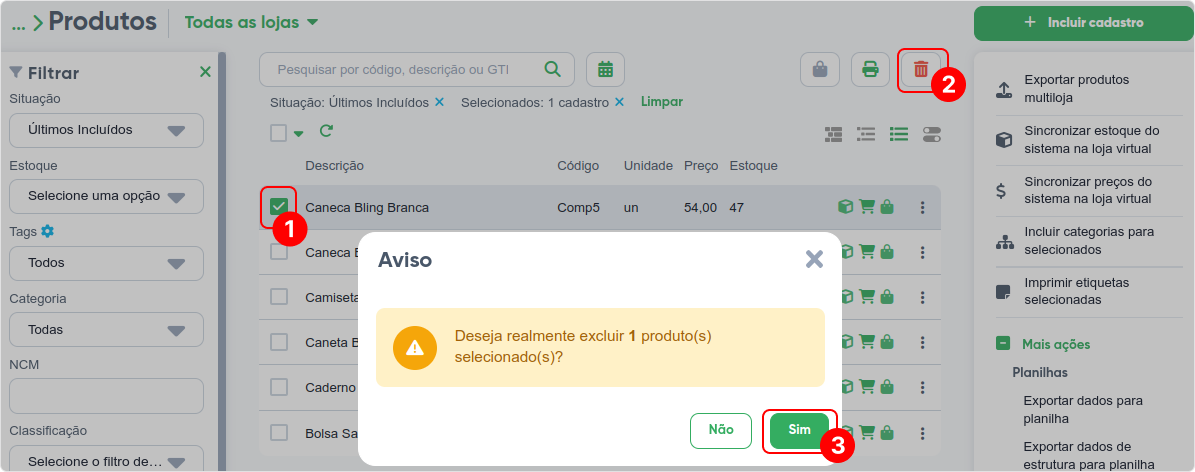The height and width of the screenshot is (472, 1195).
Task: Open the Situação dropdown
Action: click(106, 130)
